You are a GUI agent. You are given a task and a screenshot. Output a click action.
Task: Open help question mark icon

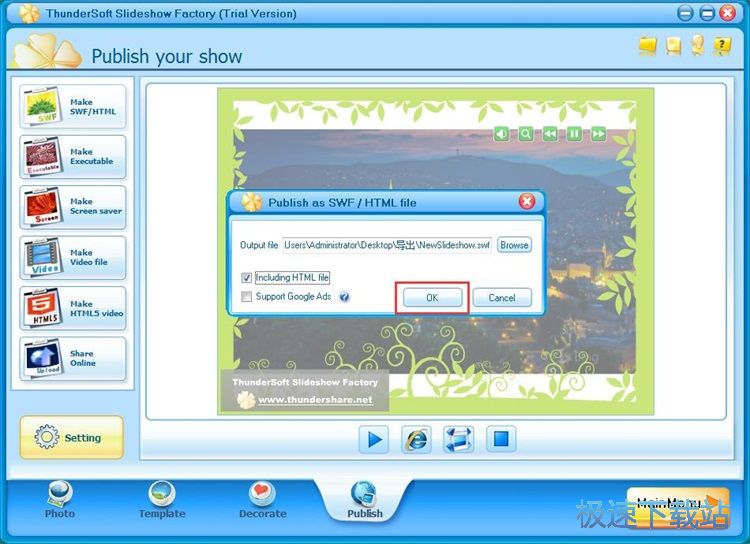(722, 46)
